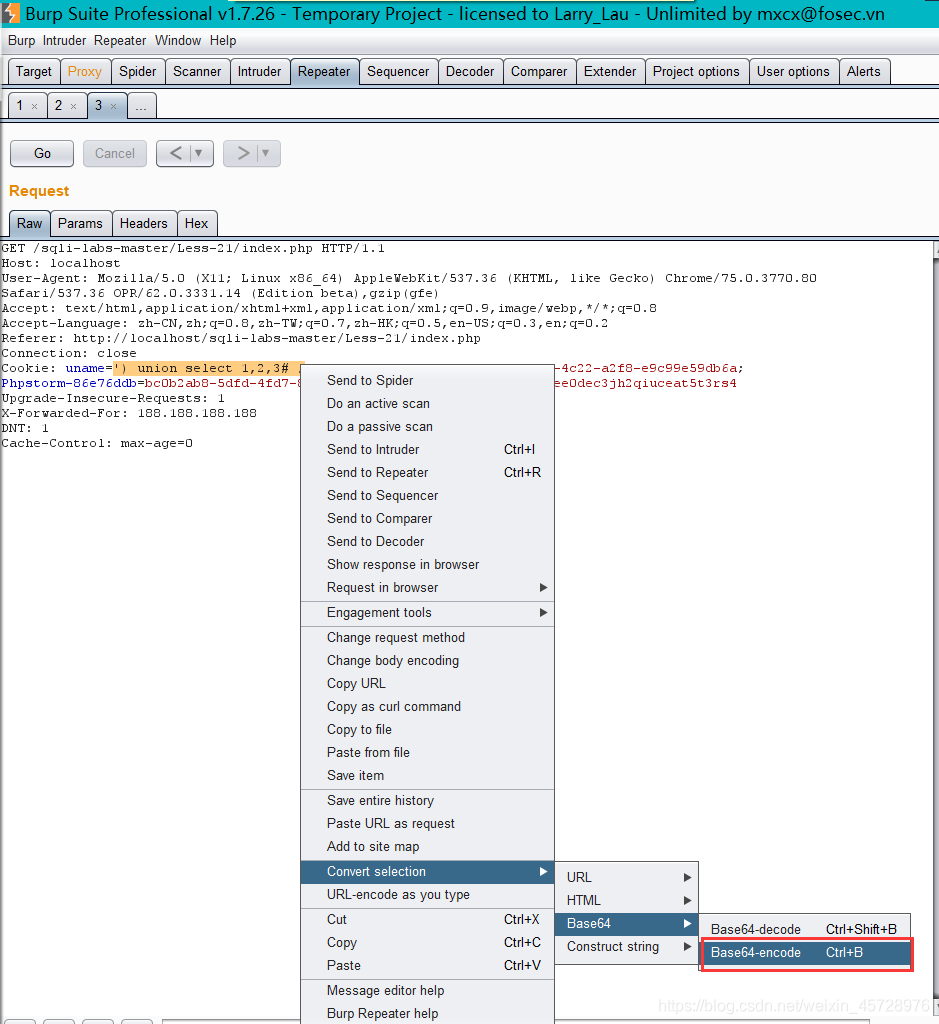This screenshot has height=1024, width=939.
Task: Expand the Base64 submenu
Action: [x=627, y=923]
